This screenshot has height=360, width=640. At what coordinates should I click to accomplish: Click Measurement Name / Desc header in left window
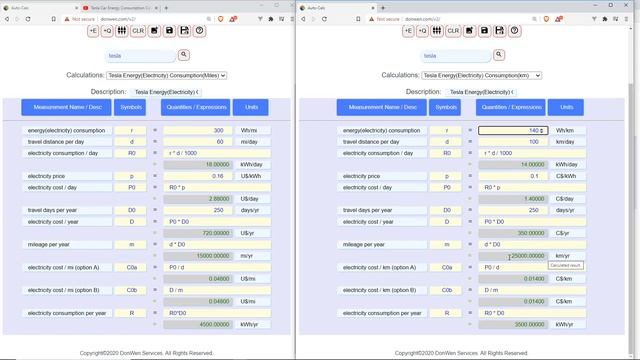click(x=67, y=107)
